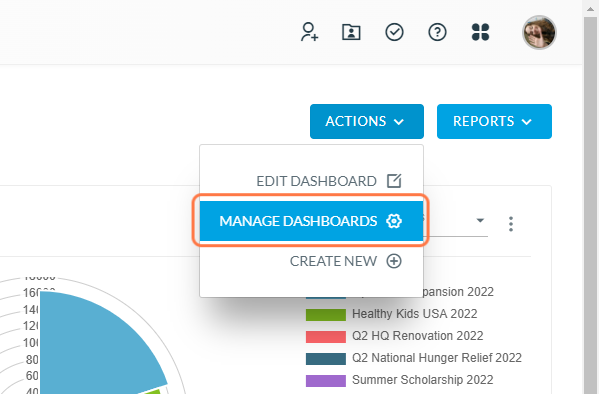The width and height of the screenshot is (599, 394).
Task: Open the apps grid icon
Action: click(480, 32)
